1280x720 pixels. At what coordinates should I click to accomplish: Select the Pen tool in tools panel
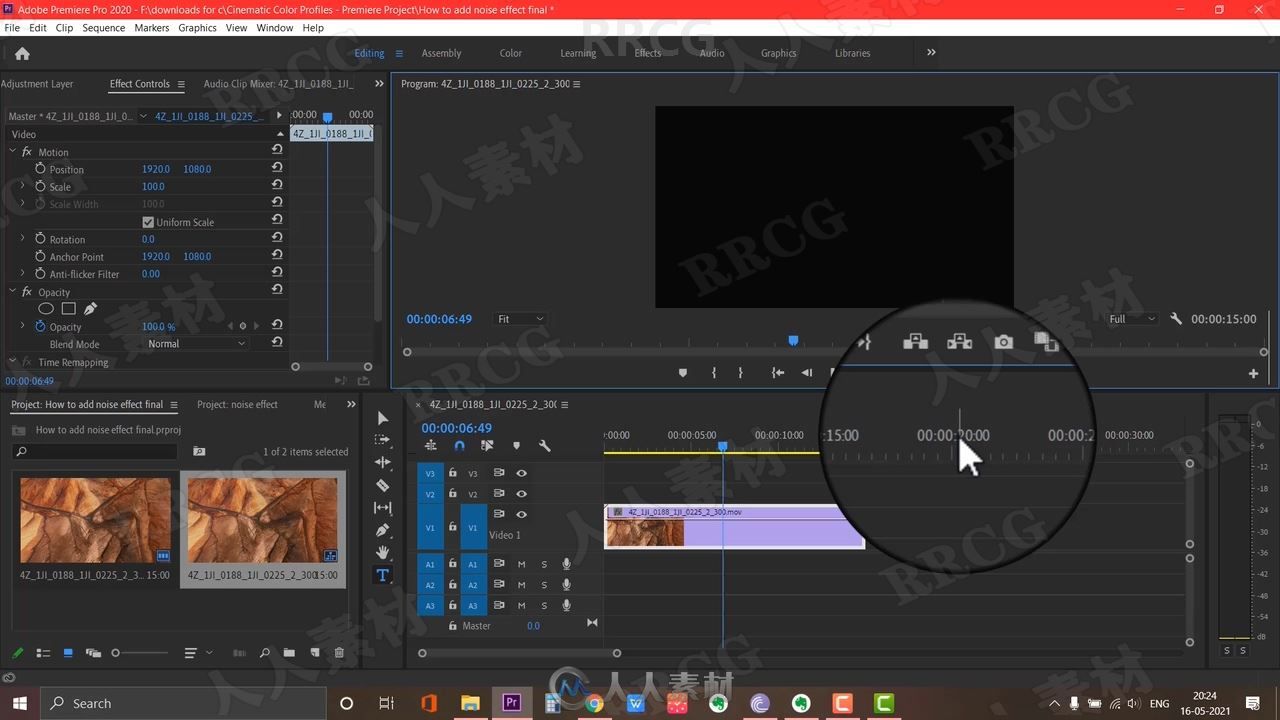click(x=382, y=530)
